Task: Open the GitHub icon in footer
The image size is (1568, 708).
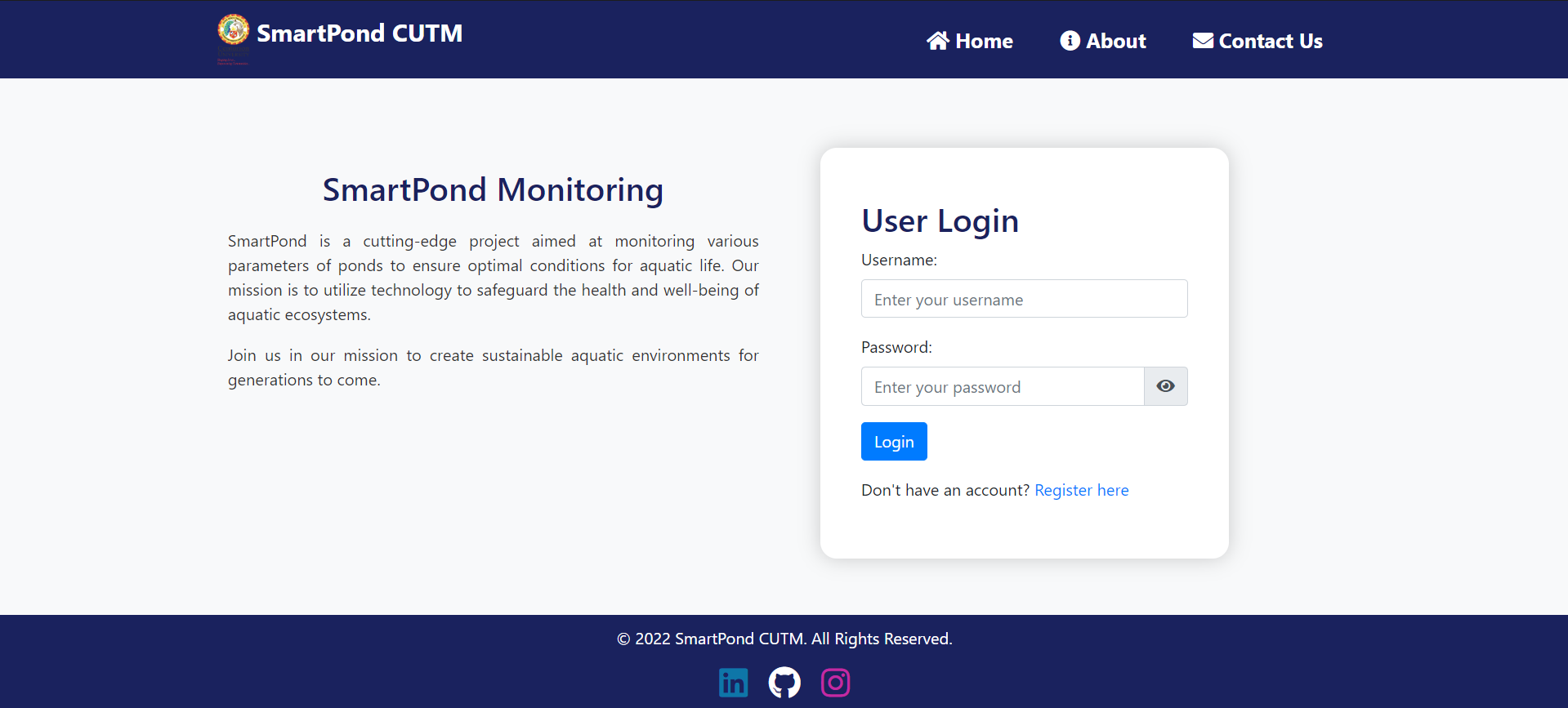Action: 784,683
